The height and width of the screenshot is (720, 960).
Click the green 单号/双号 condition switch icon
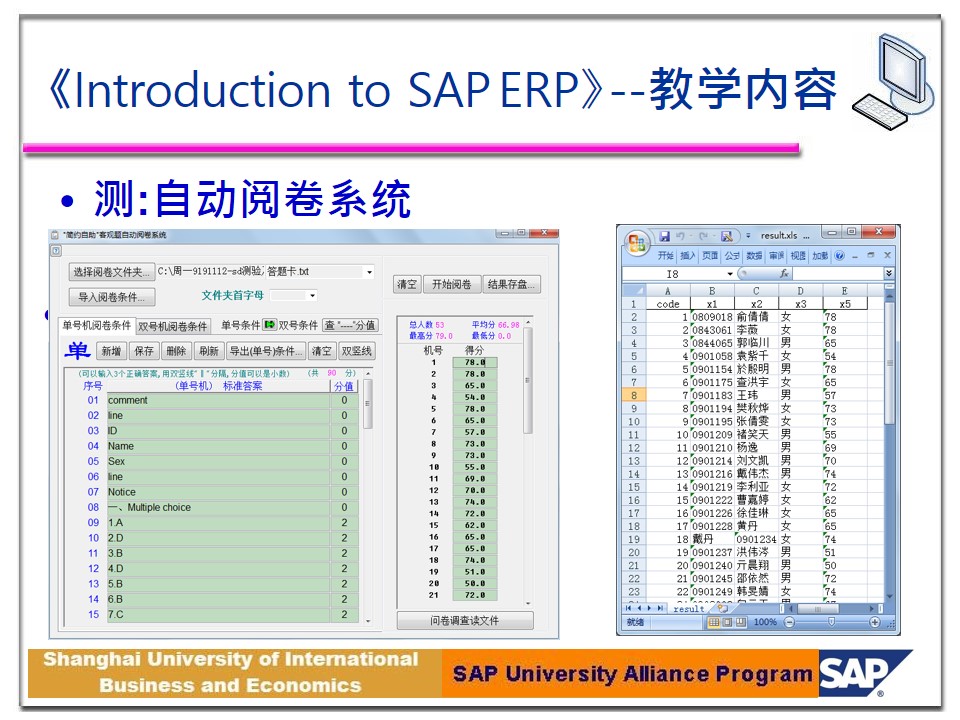(269, 324)
